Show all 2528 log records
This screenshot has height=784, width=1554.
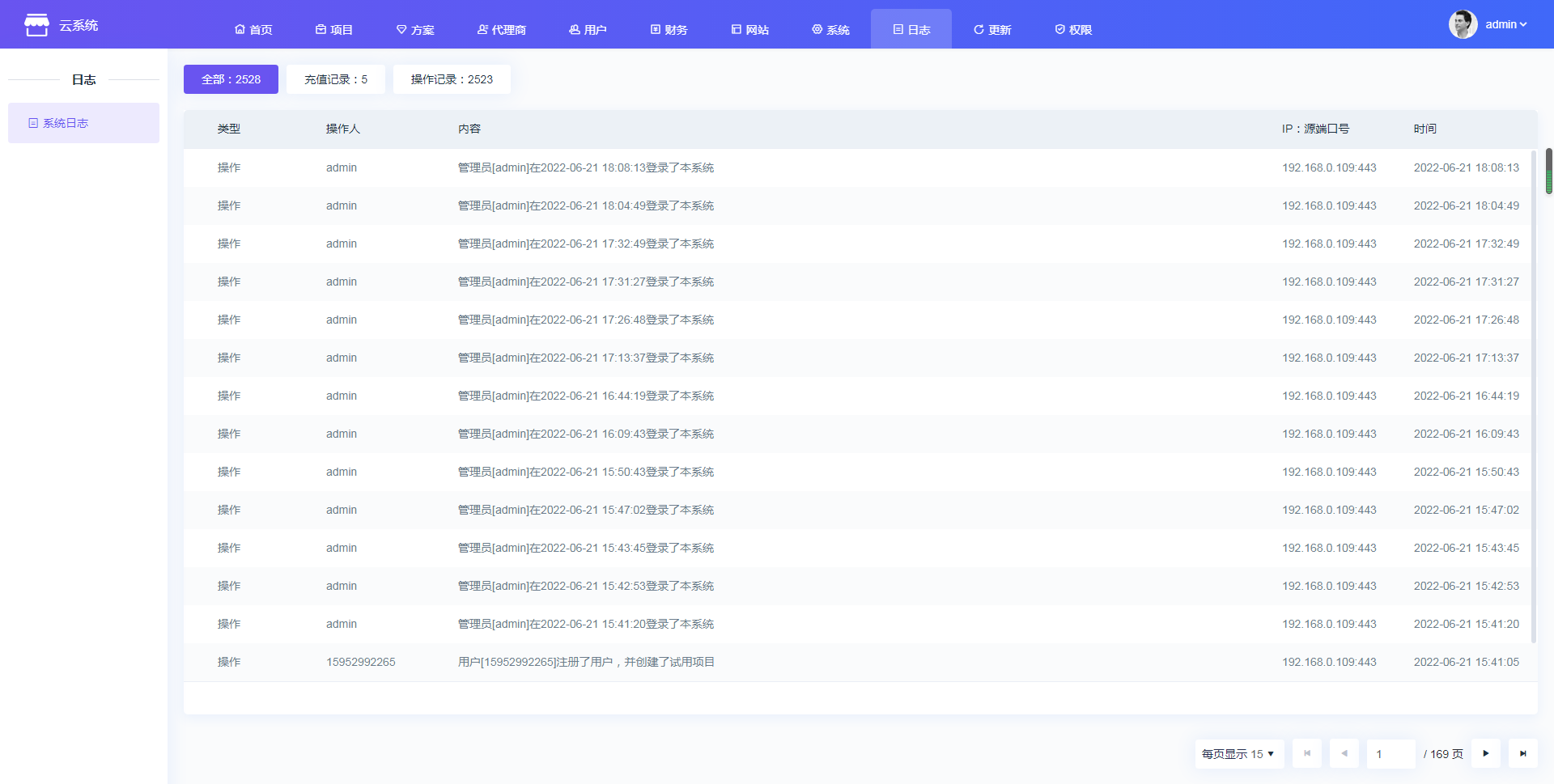pyautogui.click(x=231, y=79)
